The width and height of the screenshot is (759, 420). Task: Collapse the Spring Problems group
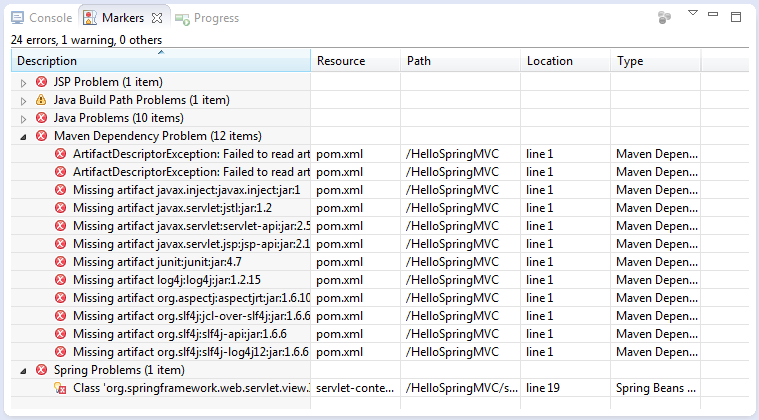(x=23, y=371)
